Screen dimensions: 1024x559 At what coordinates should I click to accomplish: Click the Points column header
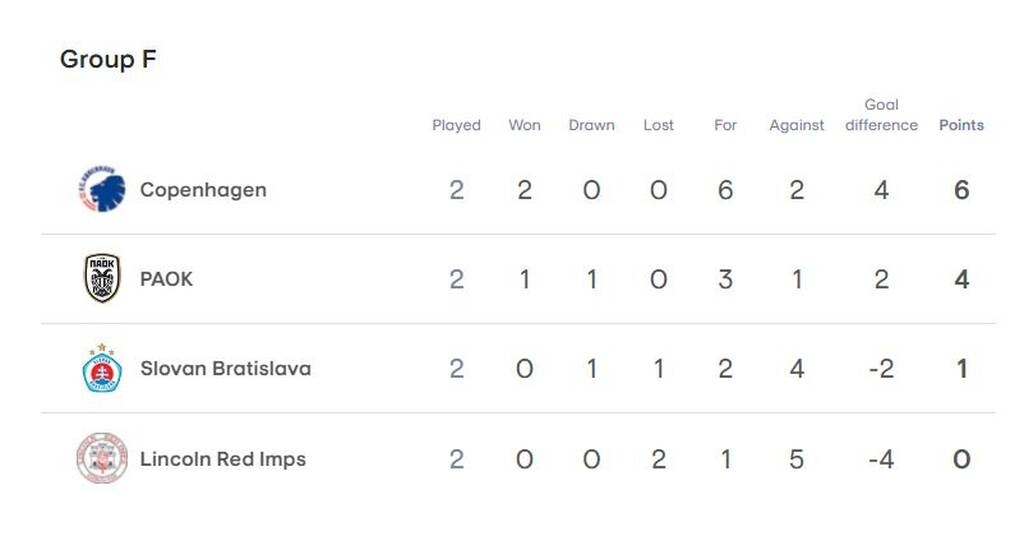(x=961, y=125)
